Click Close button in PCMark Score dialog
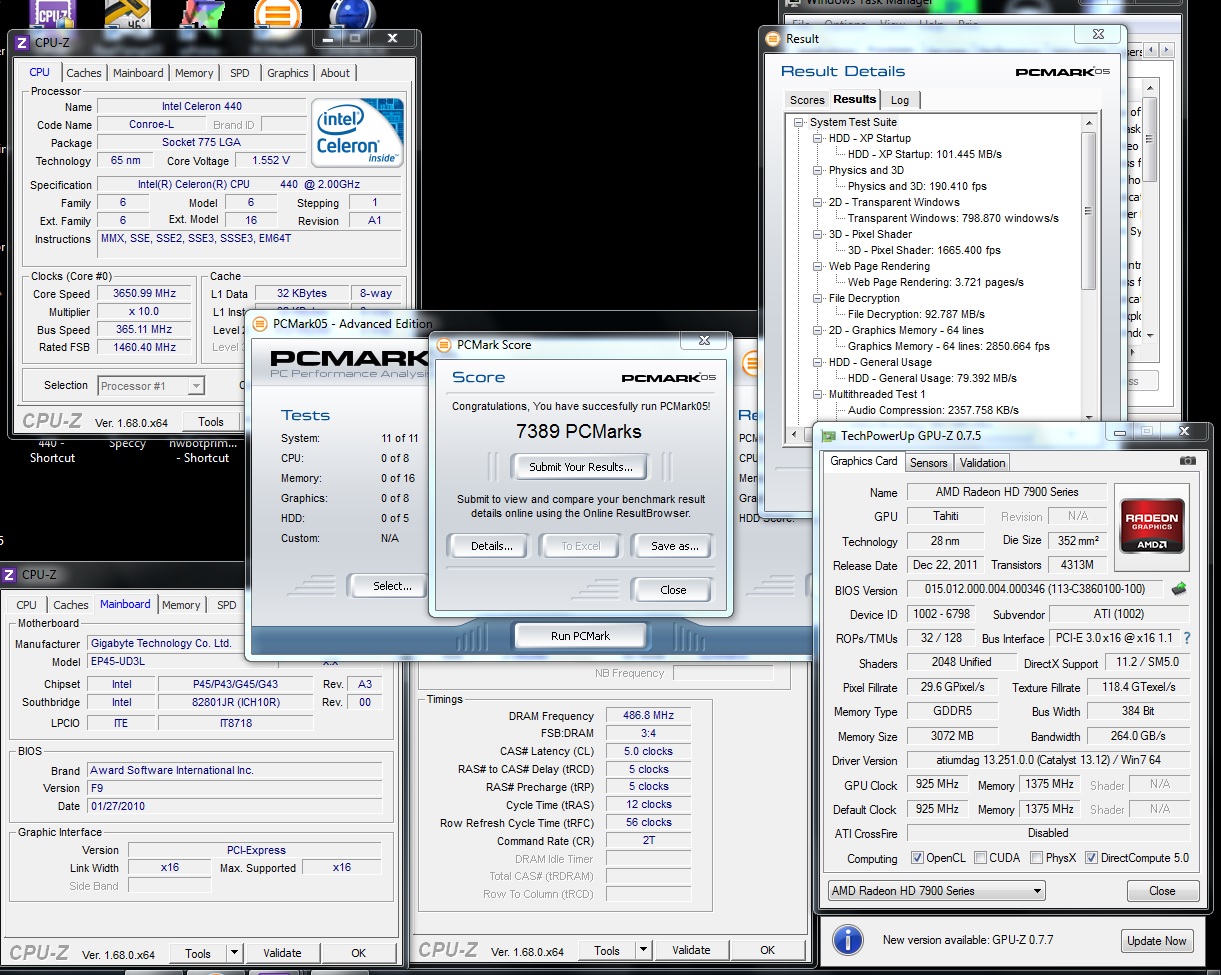This screenshot has width=1221, height=975. tap(673, 590)
